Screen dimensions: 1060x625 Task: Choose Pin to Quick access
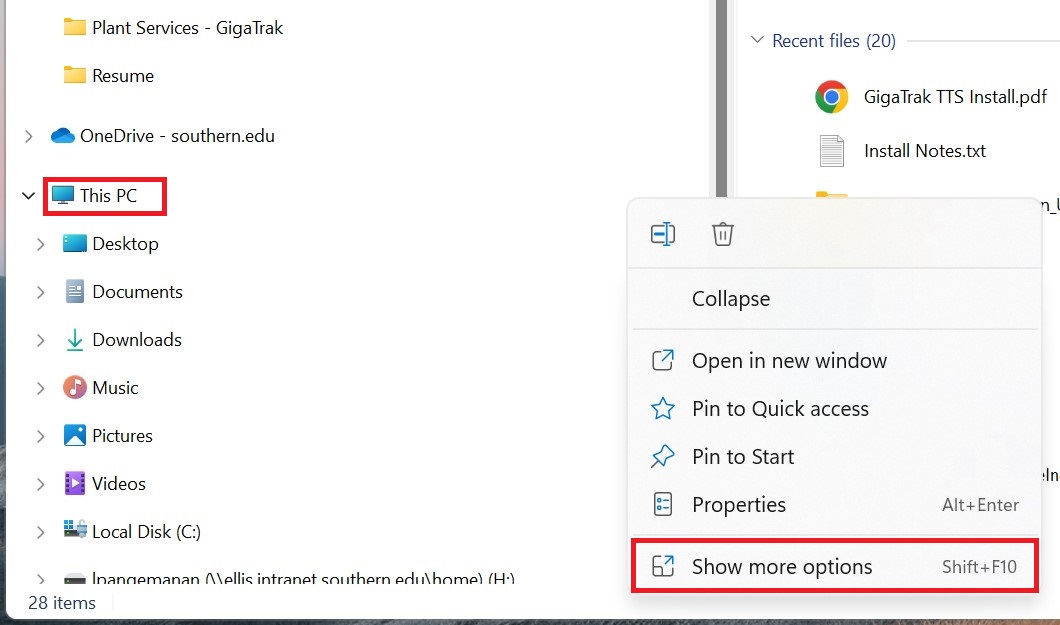pyautogui.click(x=780, y=409)
